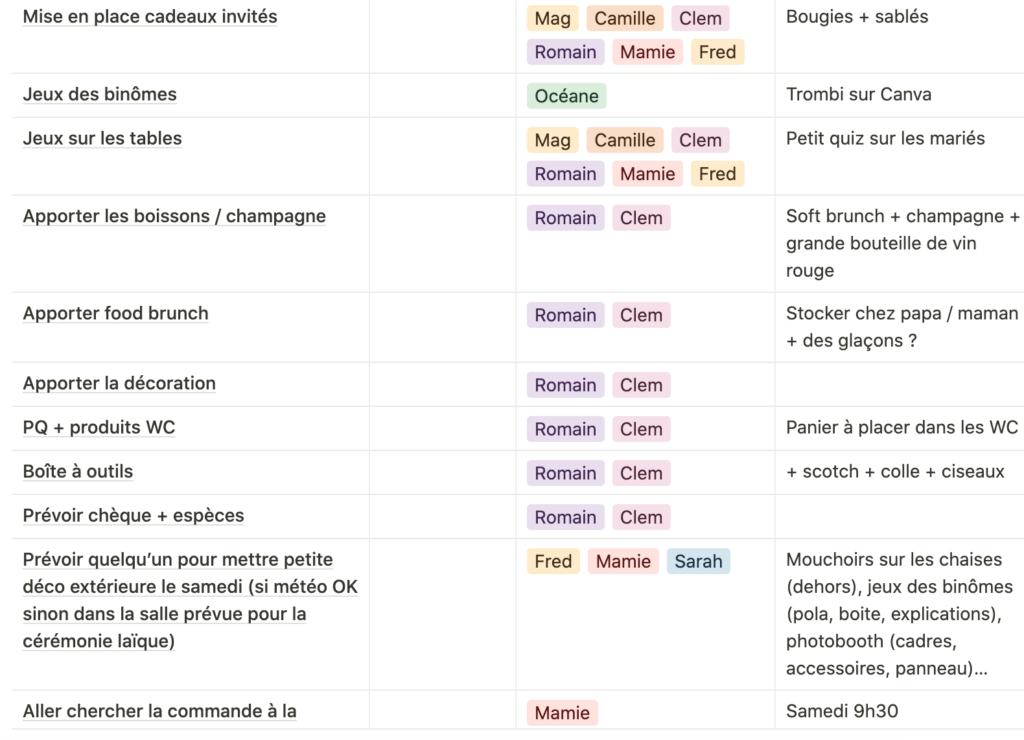Click Camille tag in the cadeaux invités row
This screenshot has width=1024, height=740.
(x=625, y=18)
